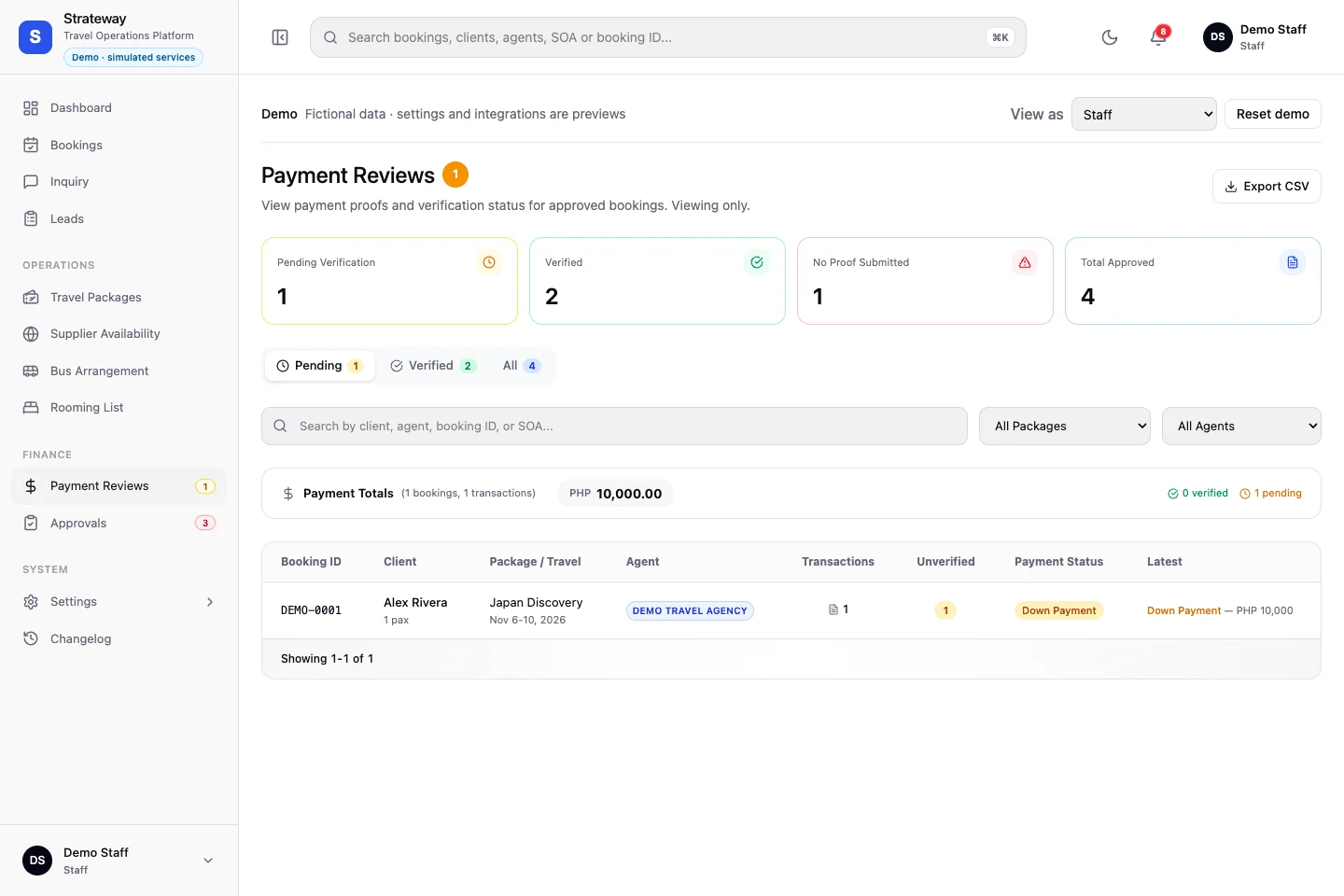Image resolution: width=1344 pixels, height=896 pixels.
Task: Open Approvals in Finance section
Action: coord(119,523)
